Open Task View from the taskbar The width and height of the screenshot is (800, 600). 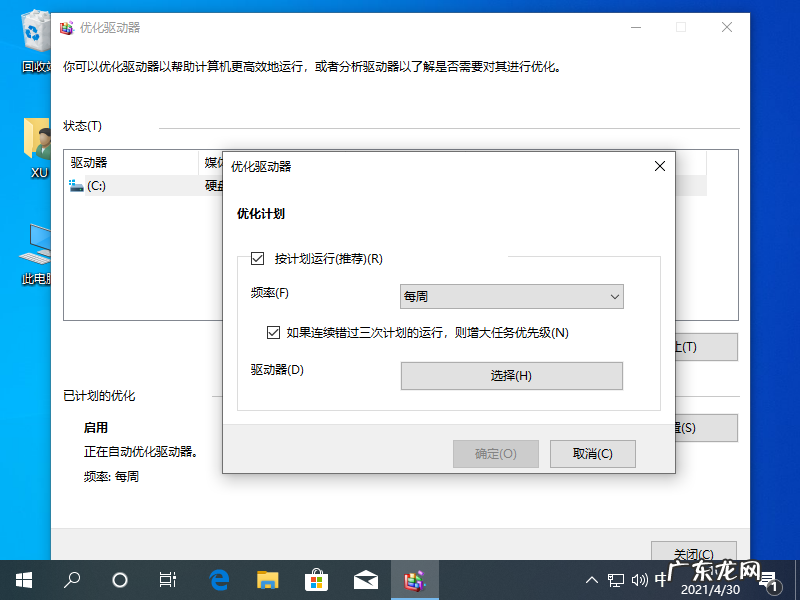coord(167,579)
